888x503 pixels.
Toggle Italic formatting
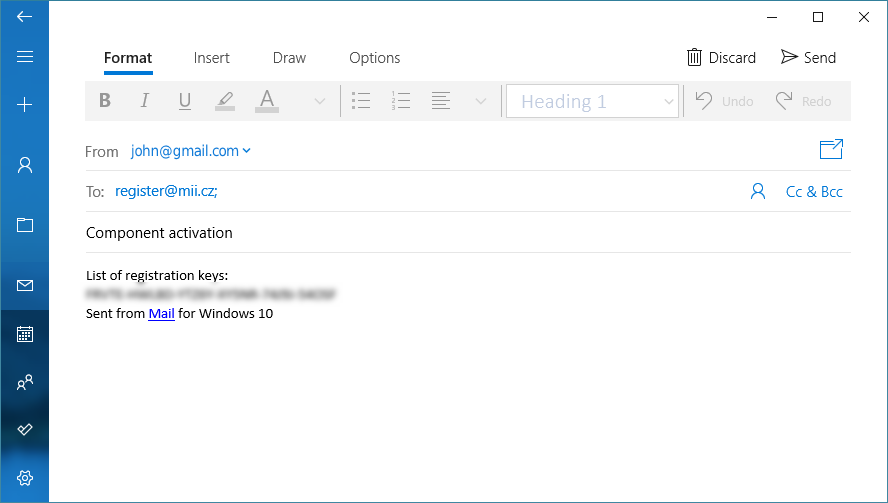coord(145,101)
